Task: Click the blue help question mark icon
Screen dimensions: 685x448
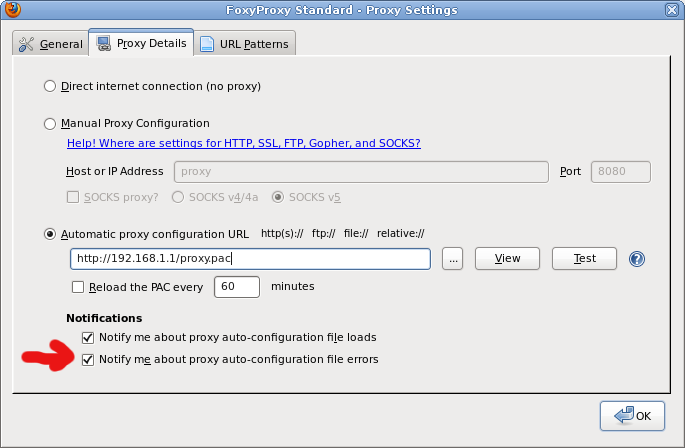Action: point(637,259)
